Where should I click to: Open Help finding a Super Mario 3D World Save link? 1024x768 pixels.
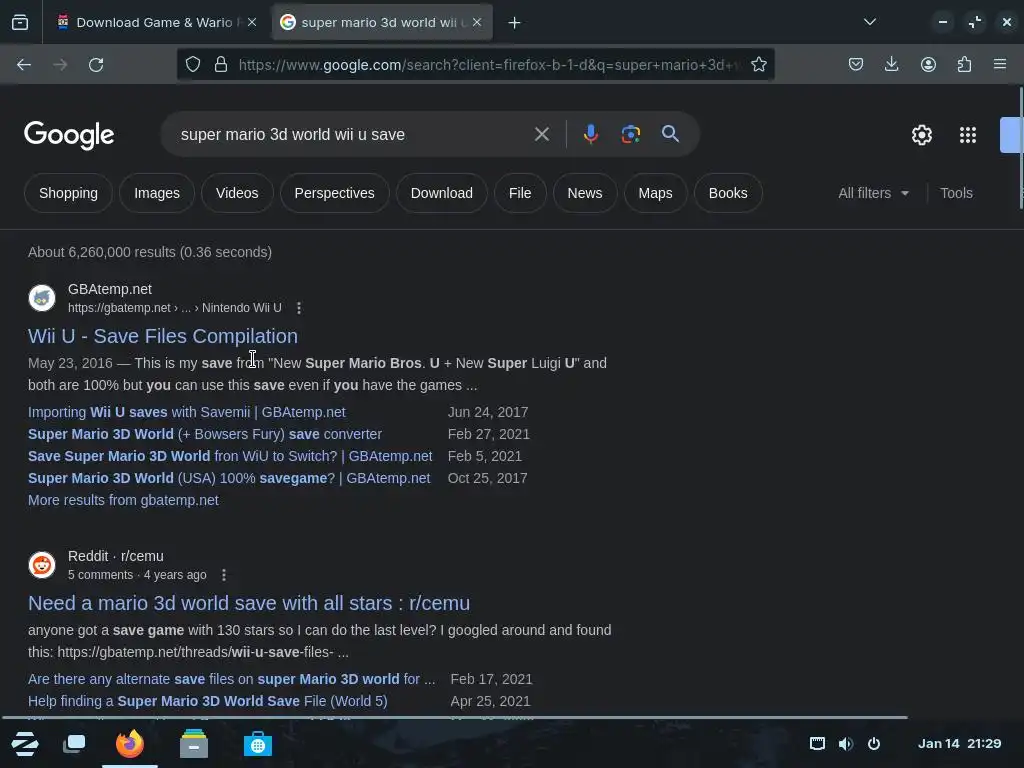coord(208,701)
